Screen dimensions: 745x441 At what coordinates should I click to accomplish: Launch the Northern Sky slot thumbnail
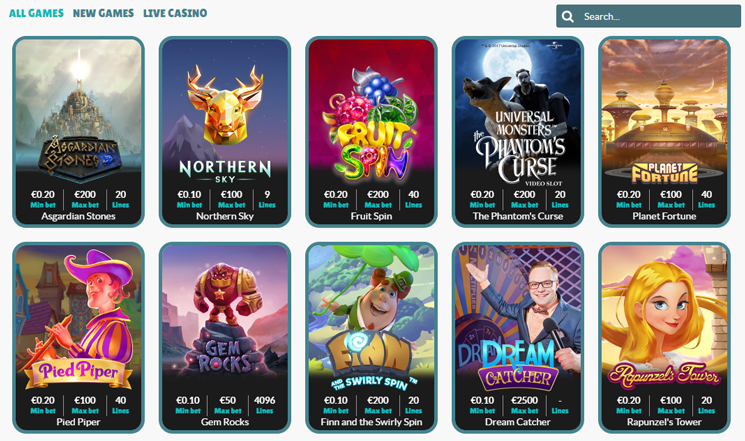[225, 132]
